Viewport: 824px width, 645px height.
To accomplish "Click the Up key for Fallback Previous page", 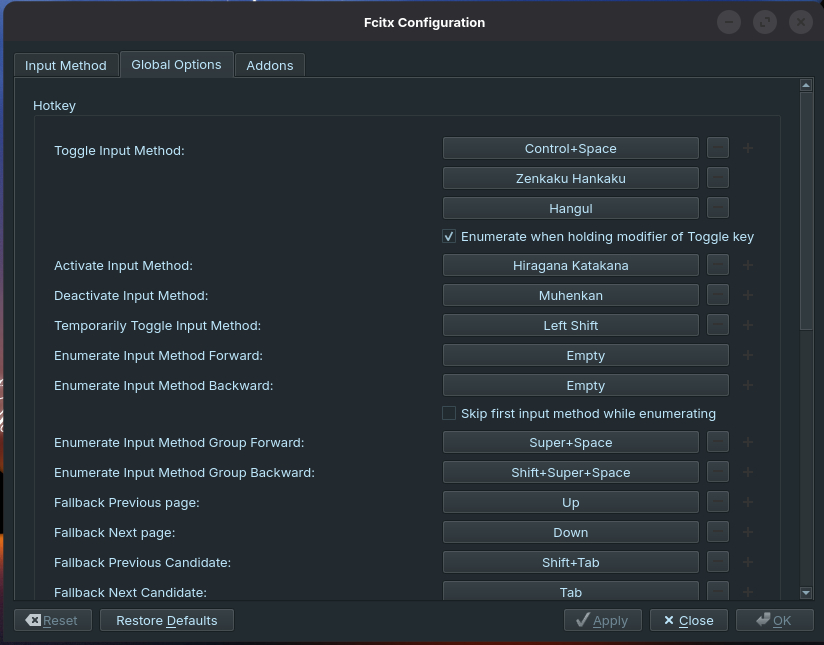I will pyautogui.click(x=570, y=503).
